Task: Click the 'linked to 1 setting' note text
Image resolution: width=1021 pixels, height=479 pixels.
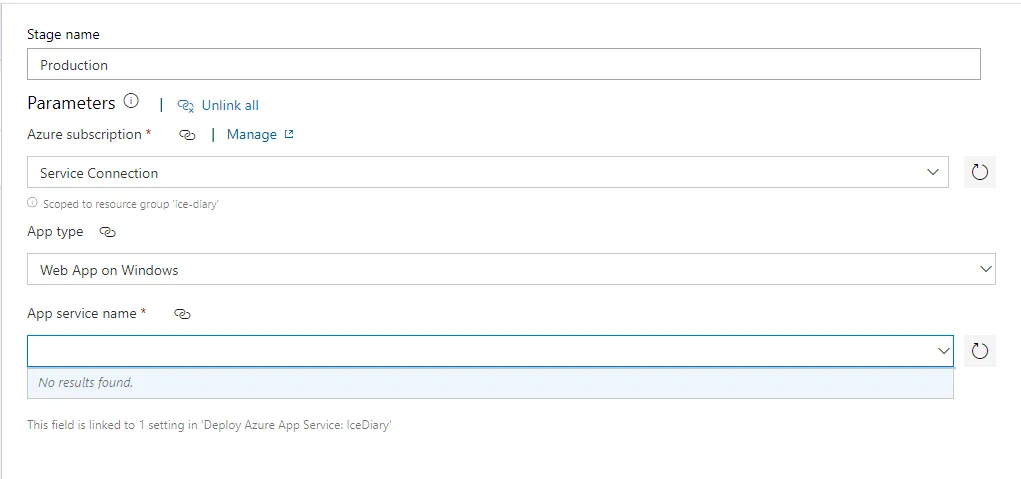Action: tap(209, 425)
